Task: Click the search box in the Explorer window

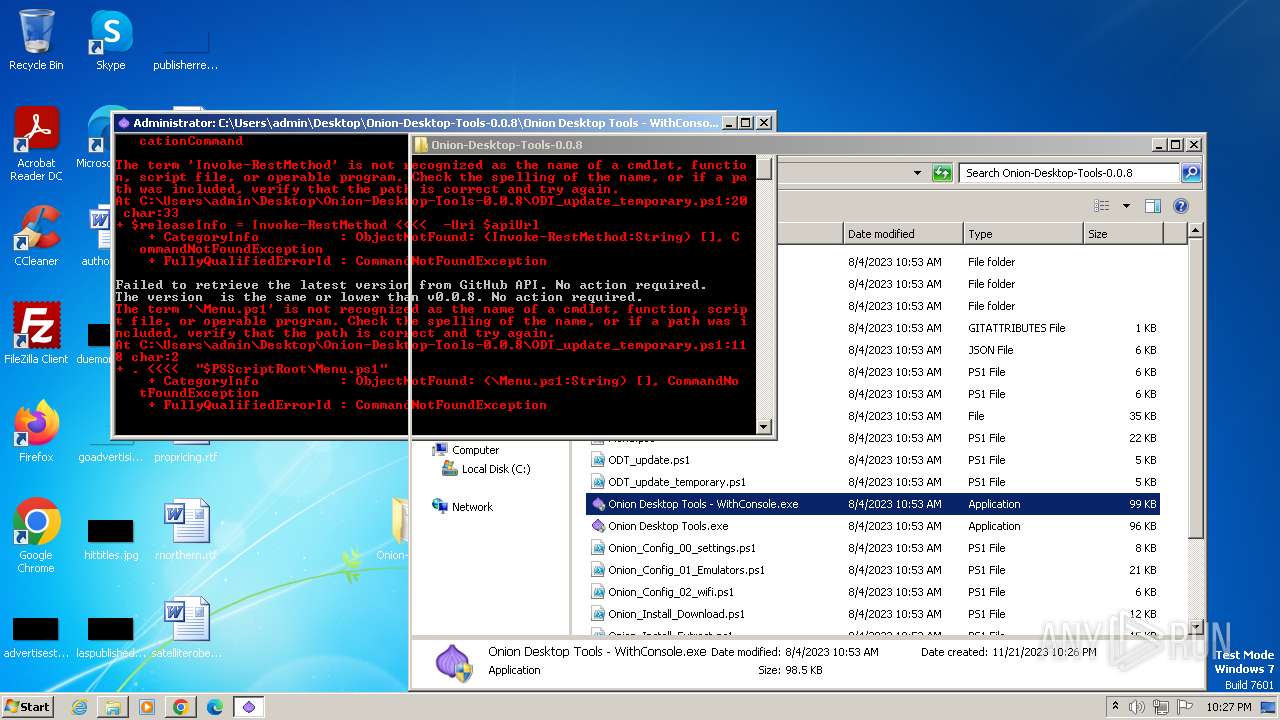Action: 1069,173
